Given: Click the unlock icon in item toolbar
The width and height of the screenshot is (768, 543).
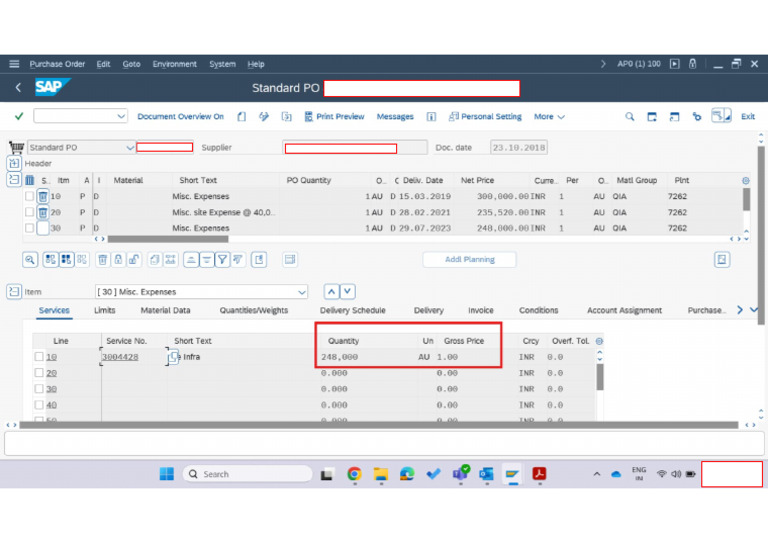Looking at the screenshot, I should (x=133, y=260).
